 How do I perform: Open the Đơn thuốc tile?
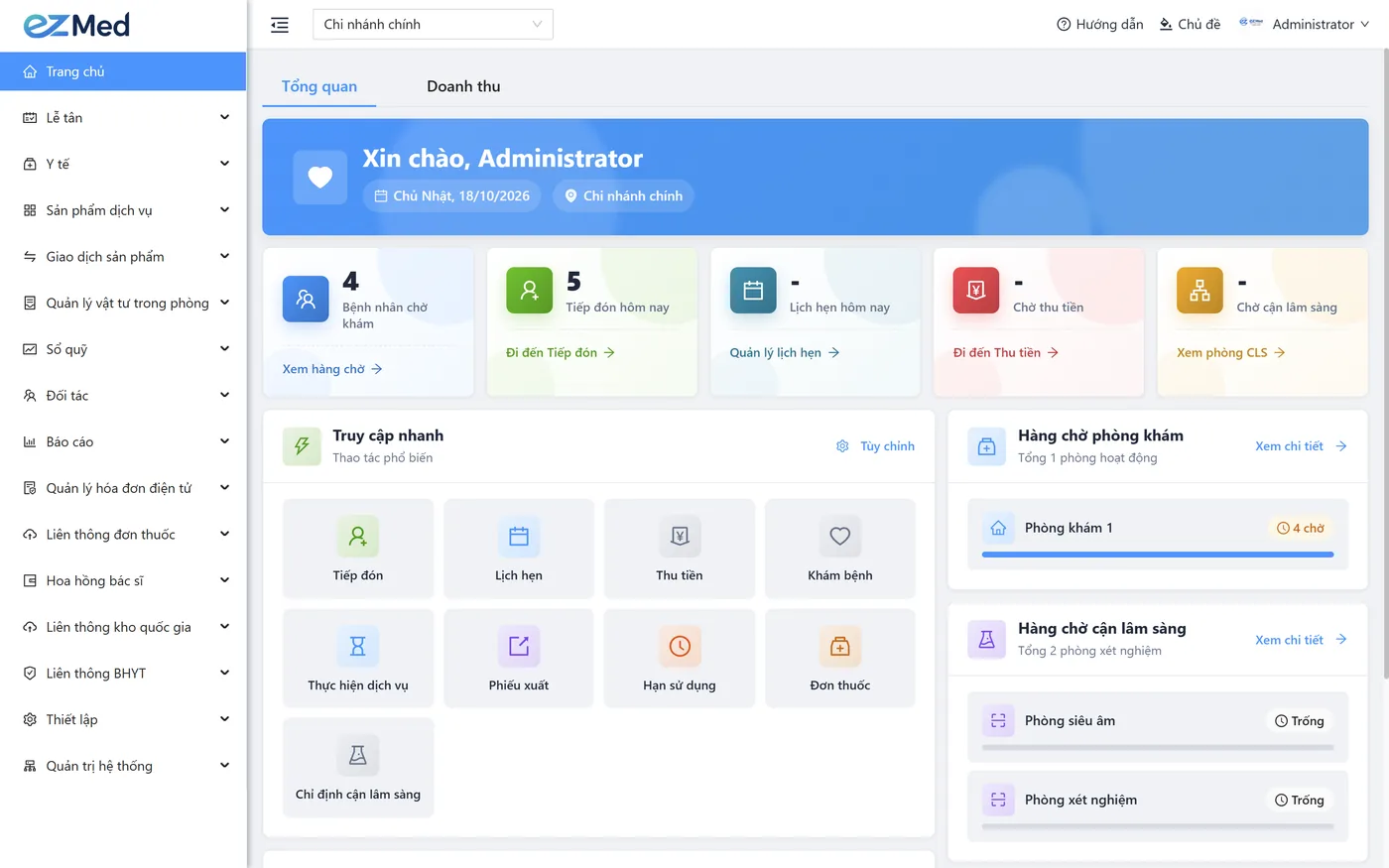click(840, 659)
